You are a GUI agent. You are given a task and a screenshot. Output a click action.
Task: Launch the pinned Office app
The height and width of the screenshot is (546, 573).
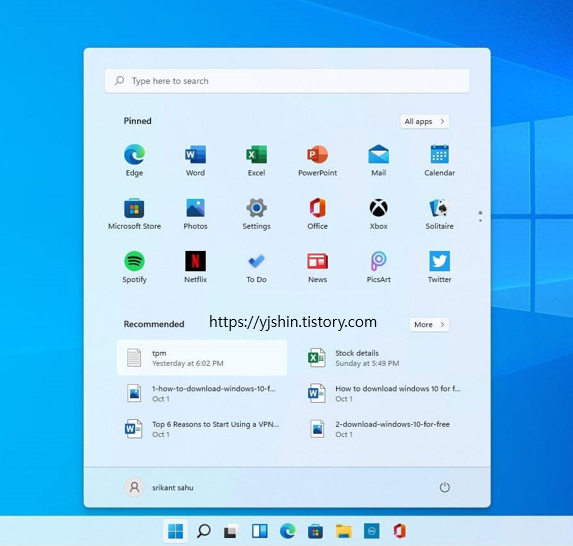[317, 213]
